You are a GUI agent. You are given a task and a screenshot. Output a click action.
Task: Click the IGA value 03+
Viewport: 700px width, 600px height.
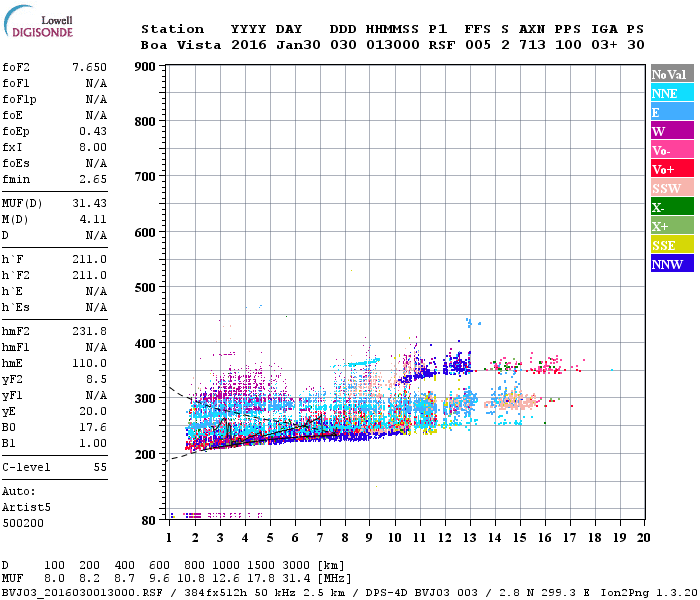(x=604, y=45)
